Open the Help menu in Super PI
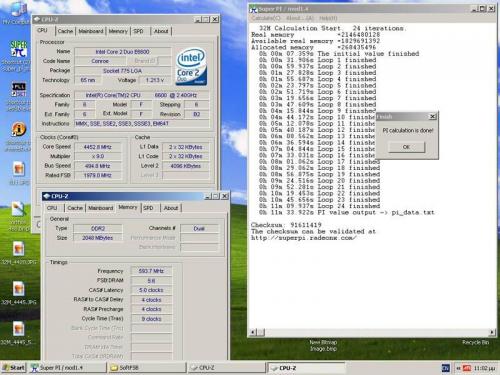This screenshot has width=500, height=375. click(328, 18)
